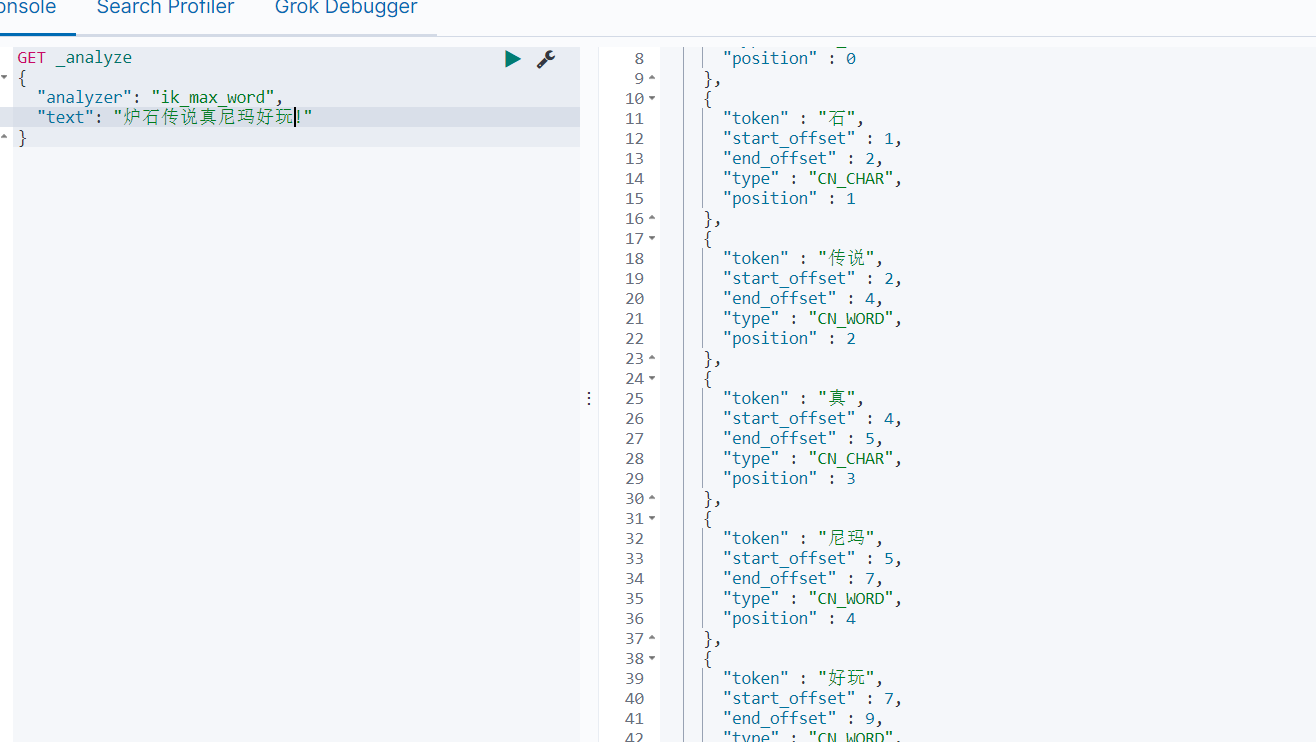Switch to the Console tab

click(x=28, y=8)
